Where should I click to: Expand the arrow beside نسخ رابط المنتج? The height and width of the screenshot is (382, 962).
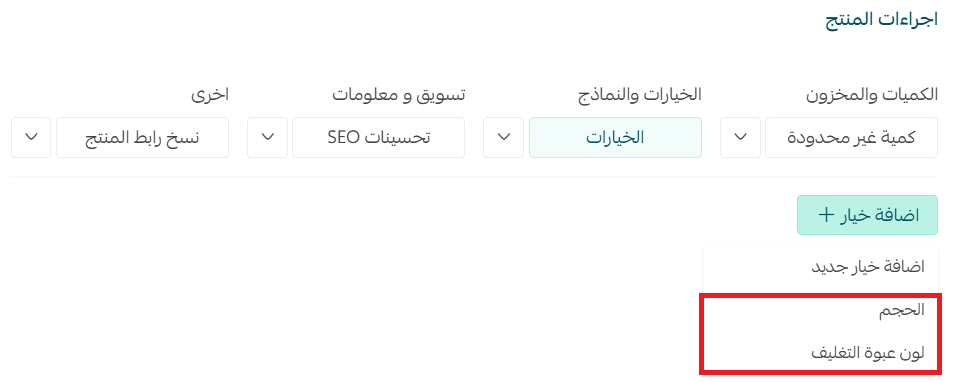click(x=31, y=137)
